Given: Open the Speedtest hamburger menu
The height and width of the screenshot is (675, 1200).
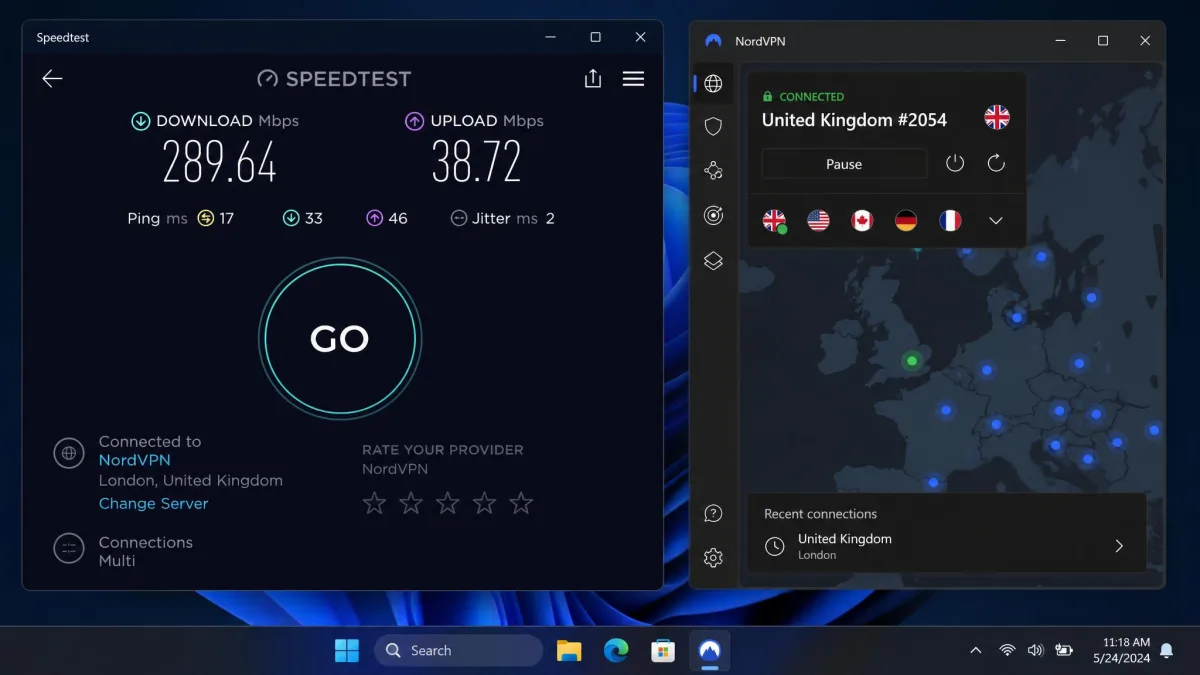Looking at the screenshot, I should [x=633, y=78].
